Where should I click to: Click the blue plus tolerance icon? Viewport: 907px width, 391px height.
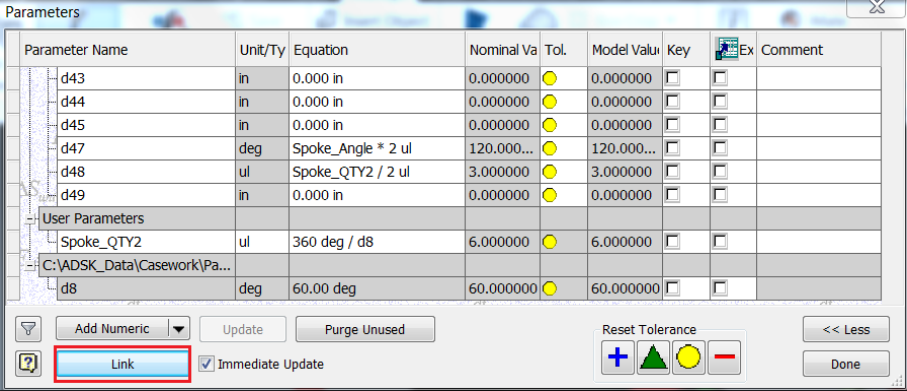click(618, 357)
